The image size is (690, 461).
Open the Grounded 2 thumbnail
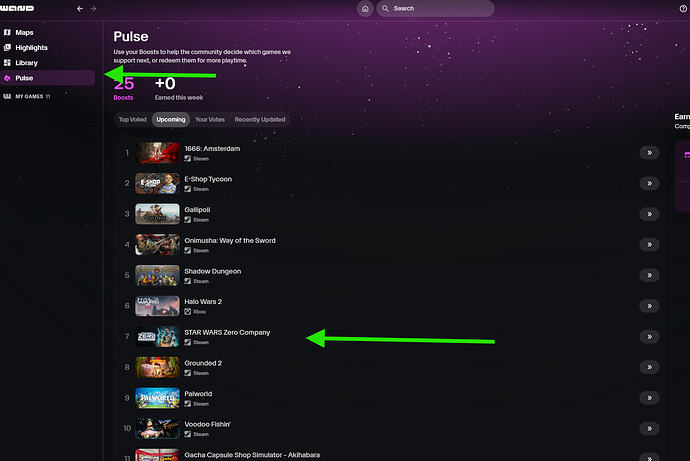158,367
